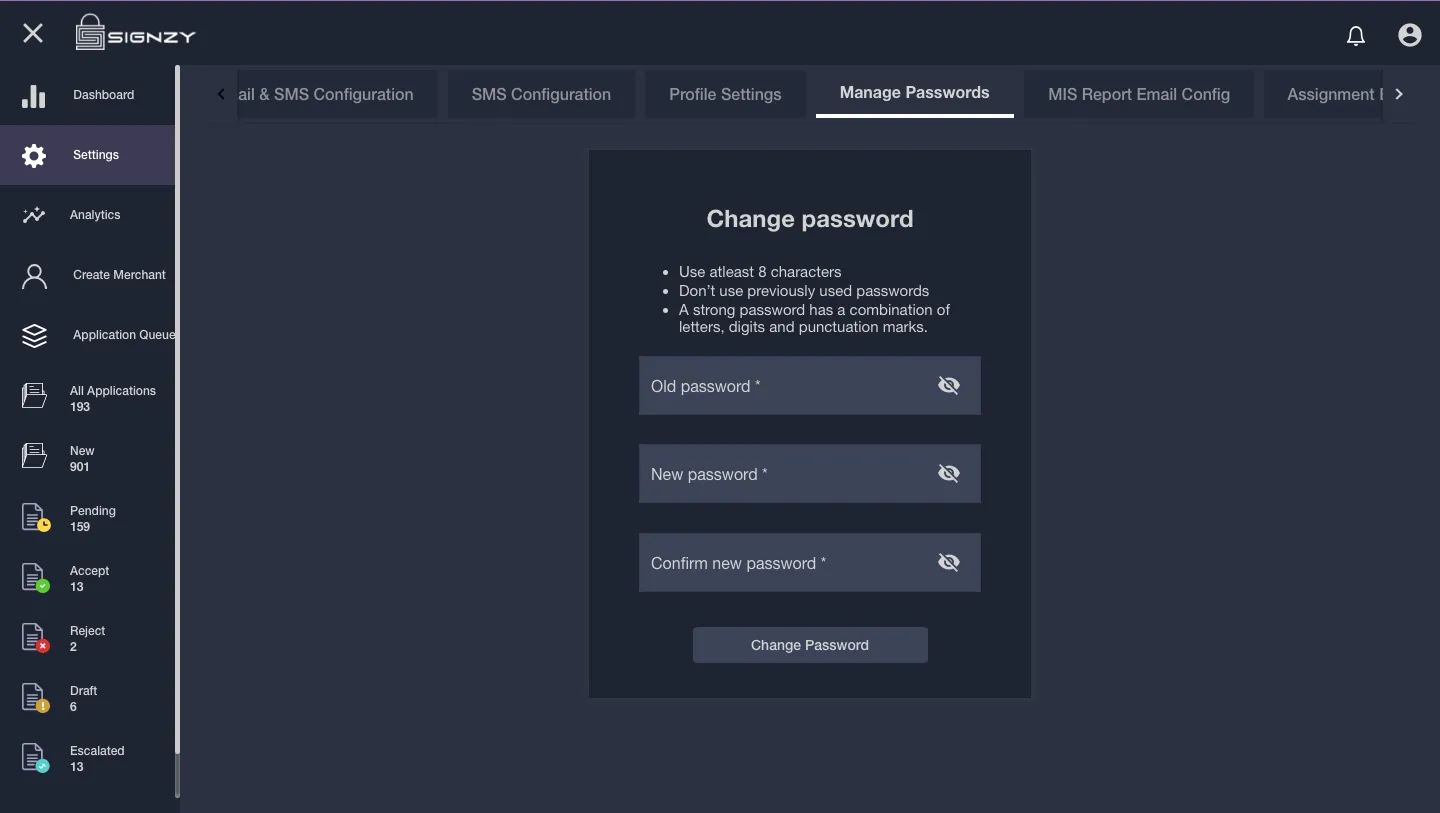
Task: Reveal the new password text
Action: (949, 473)
